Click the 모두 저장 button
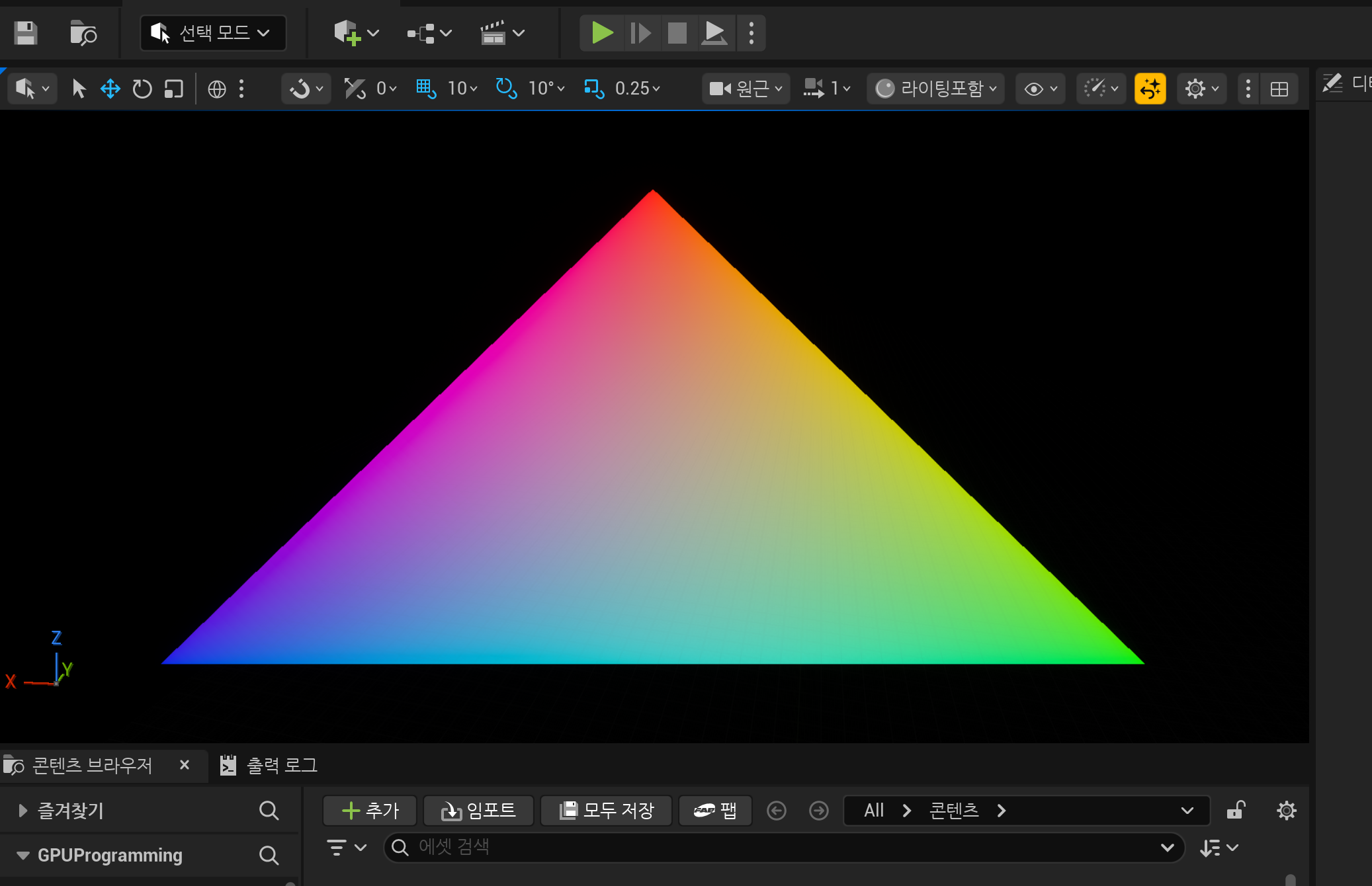The image size is (1372, 886). point(607,811)
